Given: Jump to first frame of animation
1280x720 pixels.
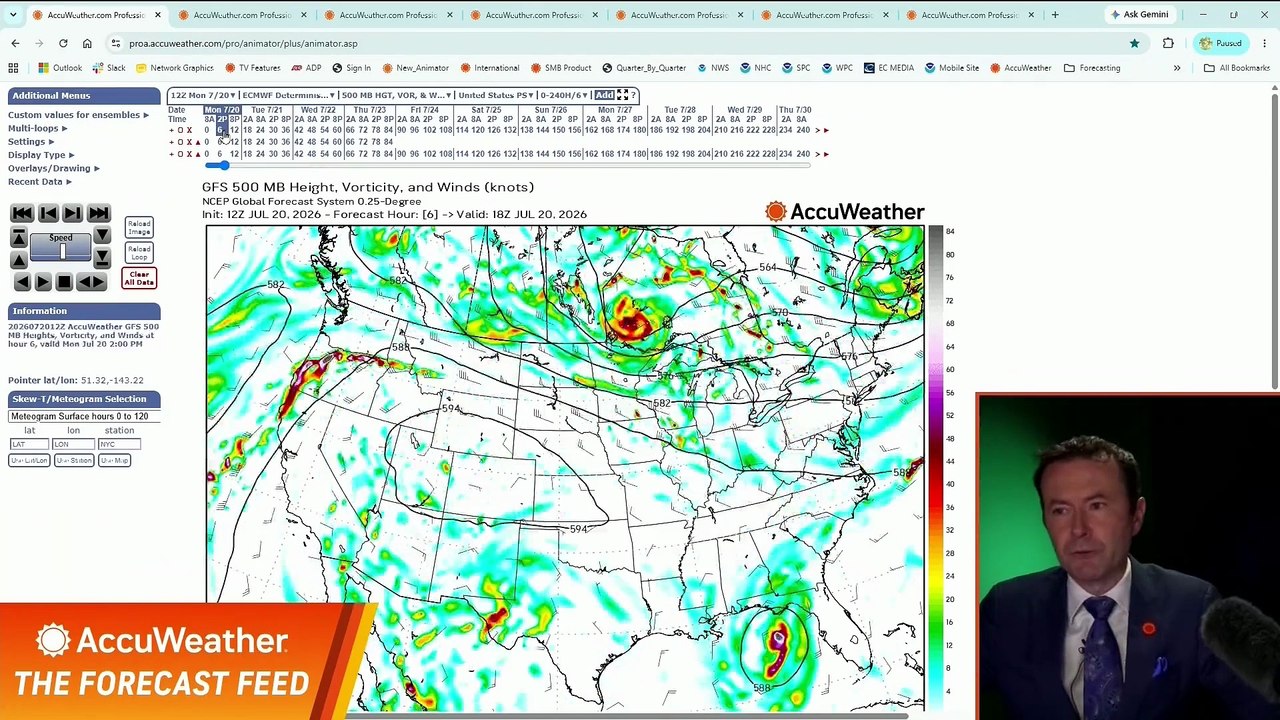Looking at the screenshot, I should click(21, 213).
